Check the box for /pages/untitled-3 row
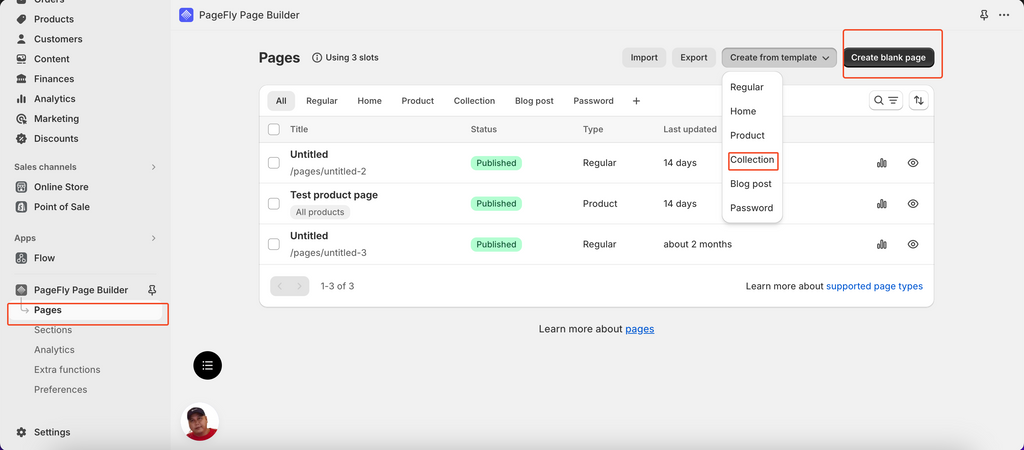Image resolution: width=1024 pixels, height=450 pixels. (274, 244)
